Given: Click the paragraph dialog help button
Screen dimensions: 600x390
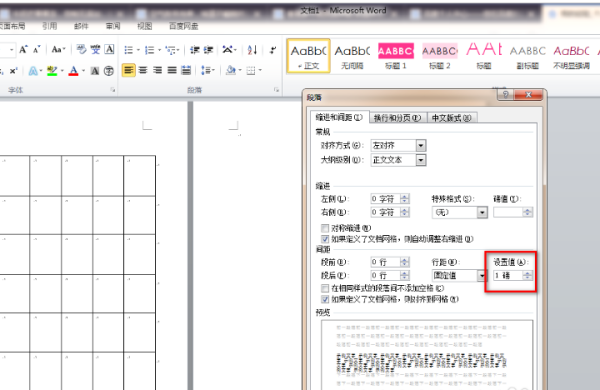Looking at the screenshot, I should pos(505,95).
